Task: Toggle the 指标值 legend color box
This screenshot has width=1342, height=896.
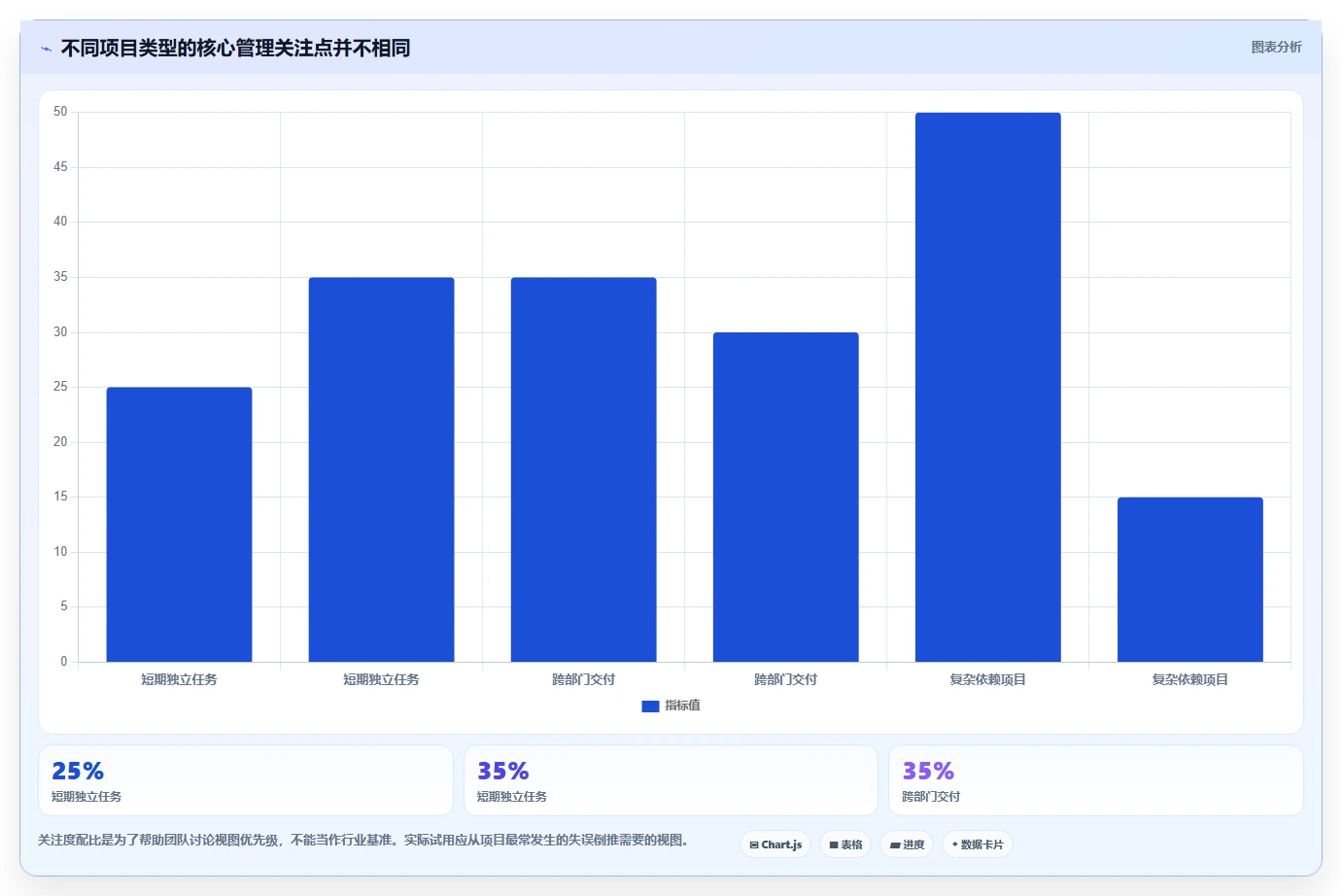Action: click(650, 706)
